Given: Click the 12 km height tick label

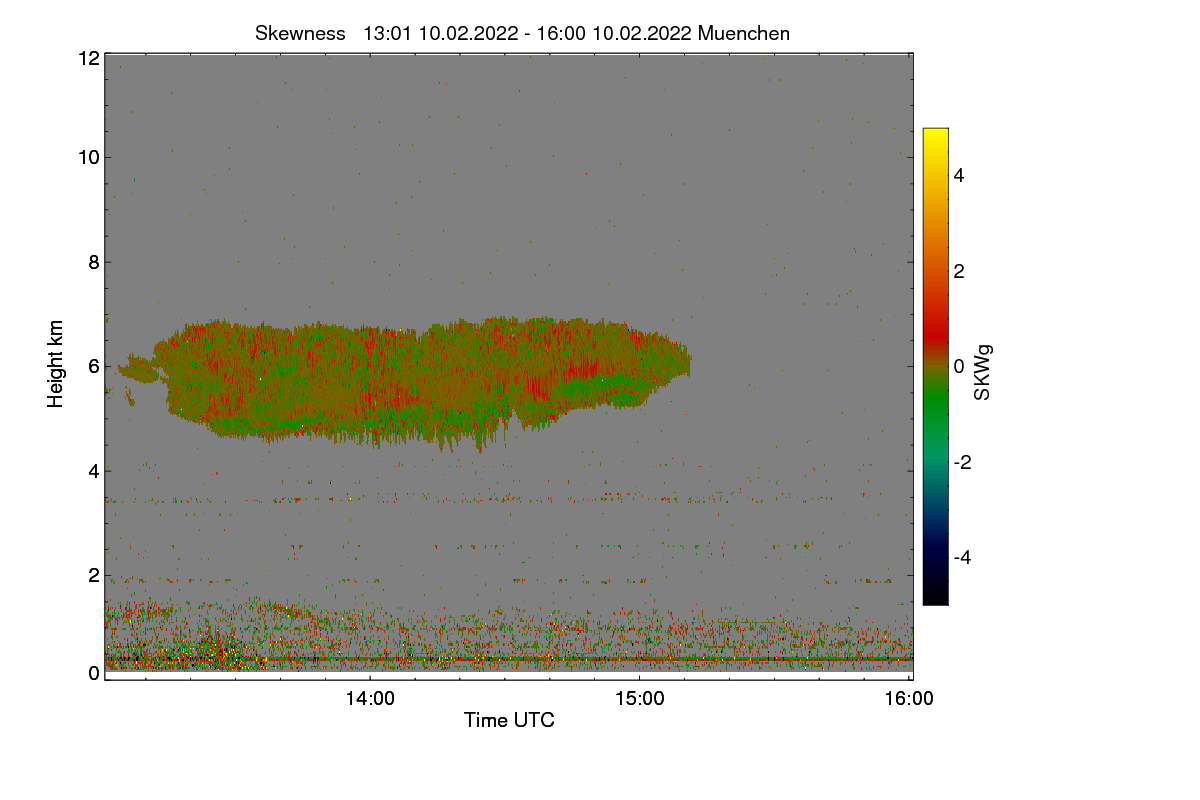Looking at the screenshot, I should (88, 58).
